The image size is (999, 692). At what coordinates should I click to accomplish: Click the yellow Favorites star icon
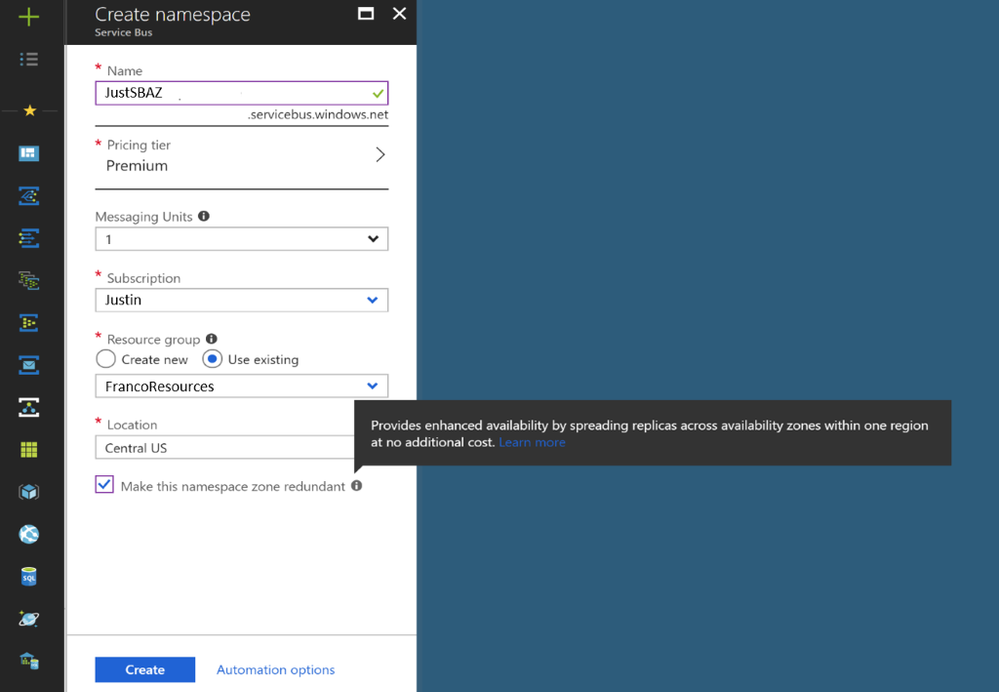click(29, 111)
